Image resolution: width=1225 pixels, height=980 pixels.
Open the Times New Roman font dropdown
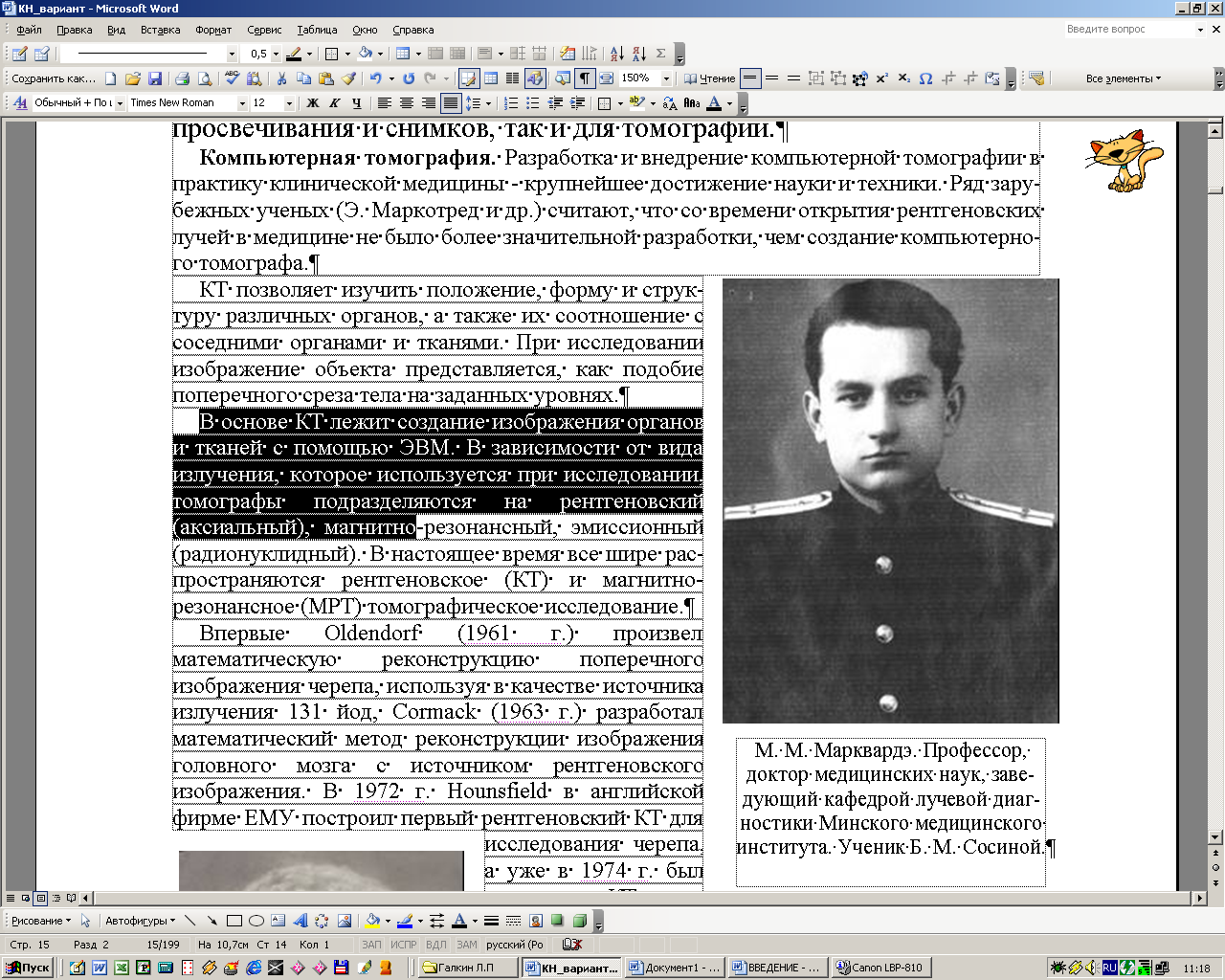pos(240,102)
